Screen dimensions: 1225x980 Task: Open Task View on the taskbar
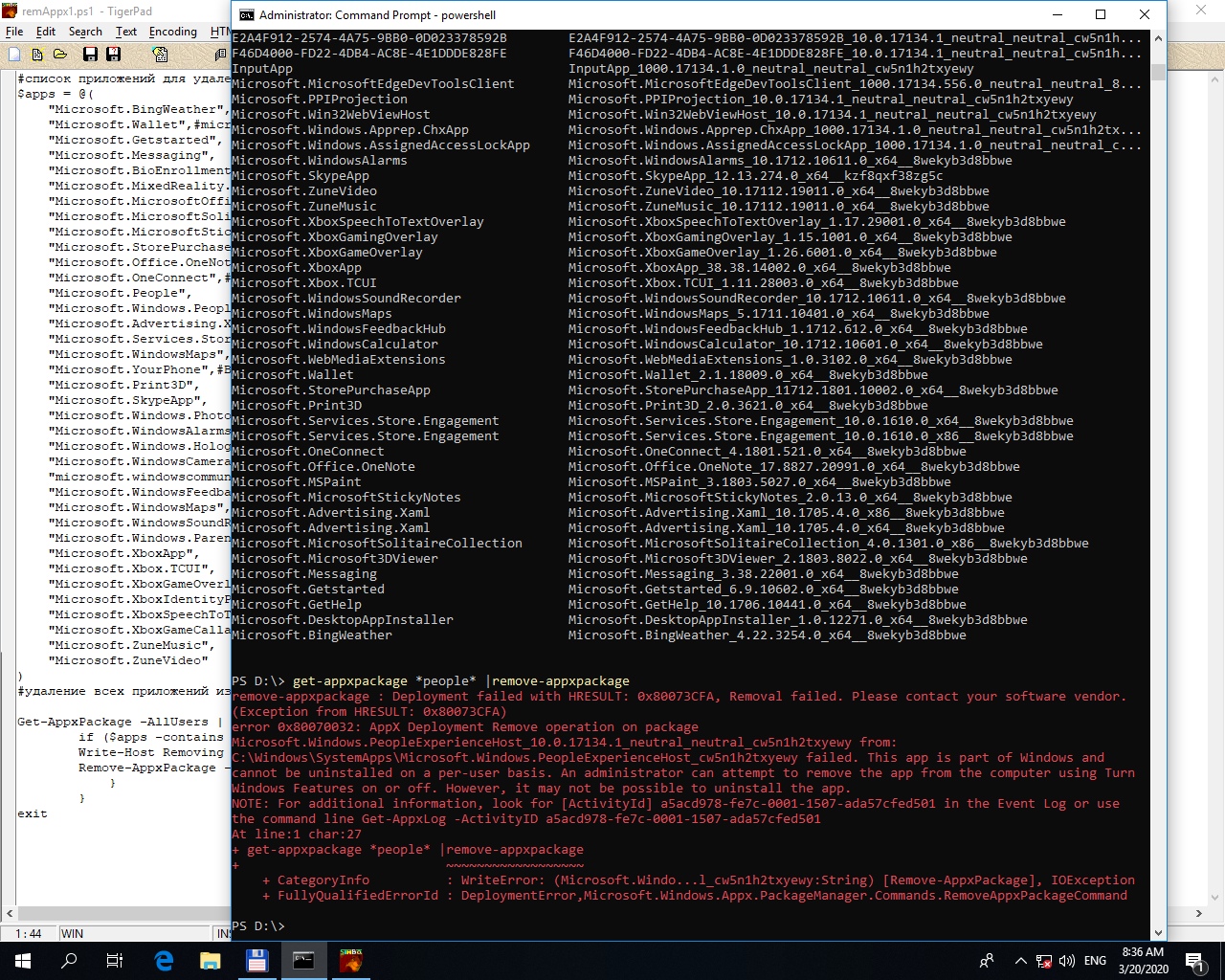click(x=115, y=961)
